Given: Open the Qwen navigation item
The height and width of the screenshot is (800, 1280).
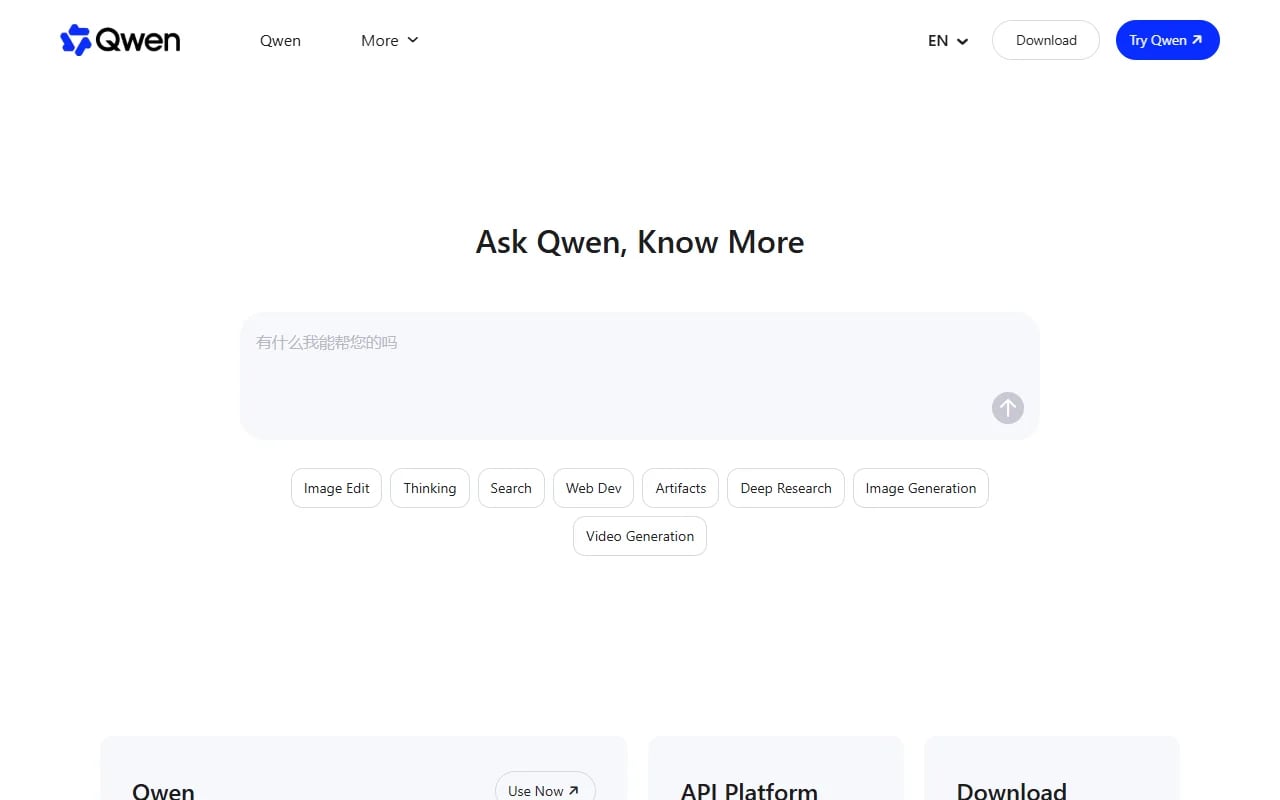Looking at the screenshot, I should pyautogui.click(x=280, y=41).
